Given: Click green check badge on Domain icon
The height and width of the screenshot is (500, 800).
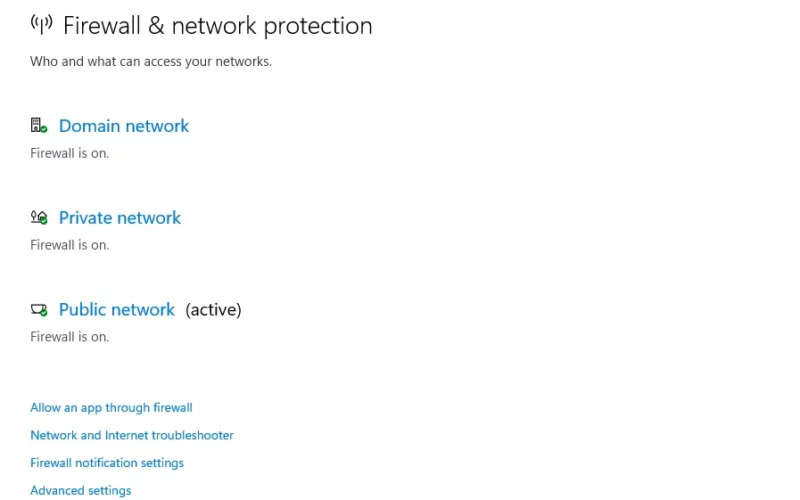Looking at the screenshot, I should pyautogui.click(x=44, y=130).
